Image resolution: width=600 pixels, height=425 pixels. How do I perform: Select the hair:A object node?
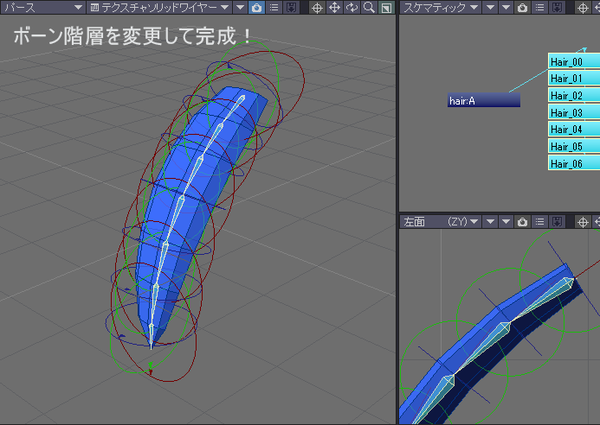coord(484,100)
